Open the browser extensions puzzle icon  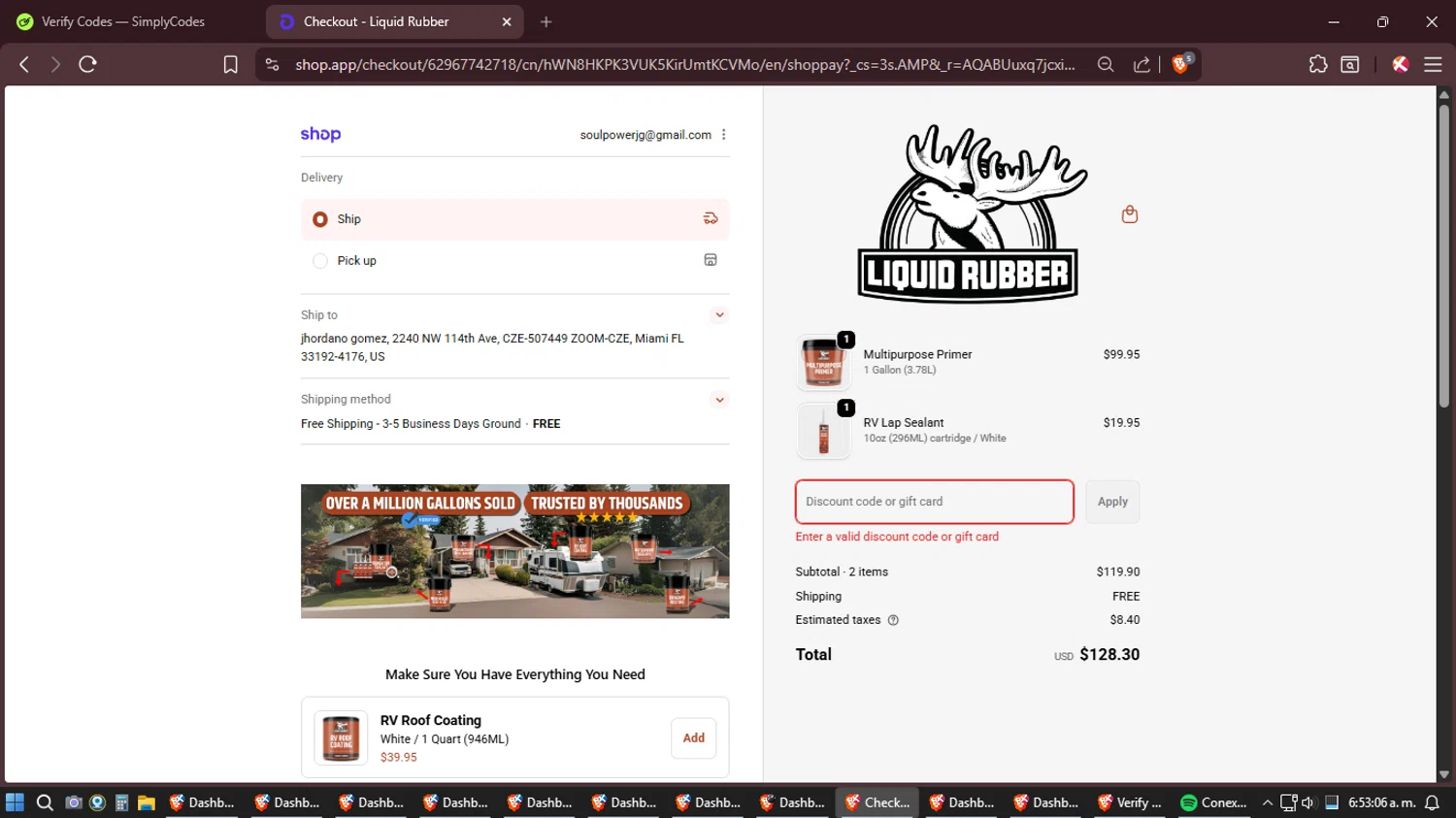point(1317,64)
